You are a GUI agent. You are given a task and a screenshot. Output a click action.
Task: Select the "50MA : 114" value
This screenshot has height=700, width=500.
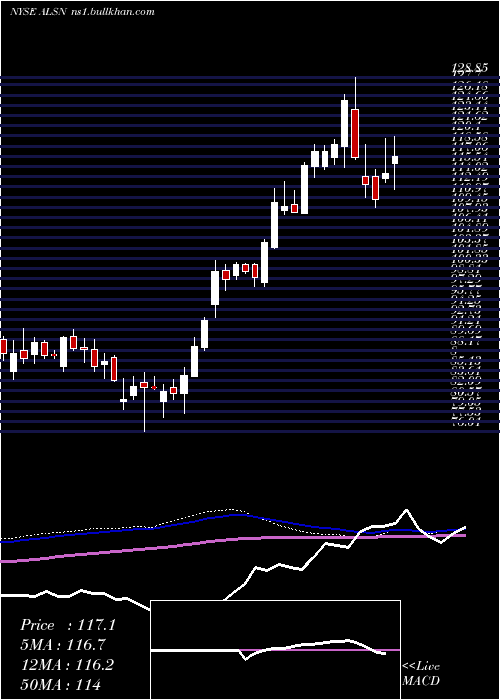tap(60, 684)
